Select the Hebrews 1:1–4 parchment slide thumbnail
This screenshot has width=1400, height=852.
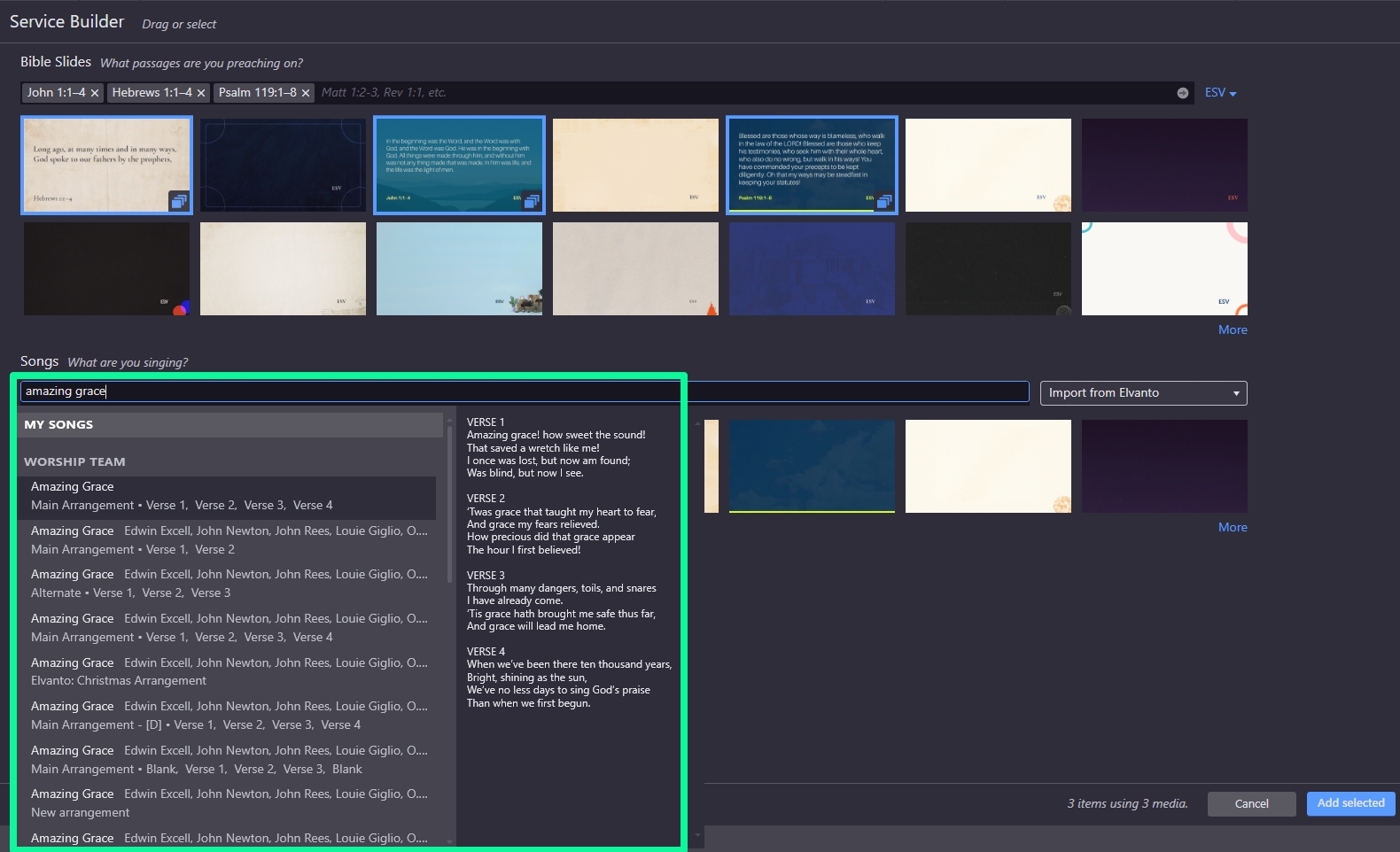(106, 165)
